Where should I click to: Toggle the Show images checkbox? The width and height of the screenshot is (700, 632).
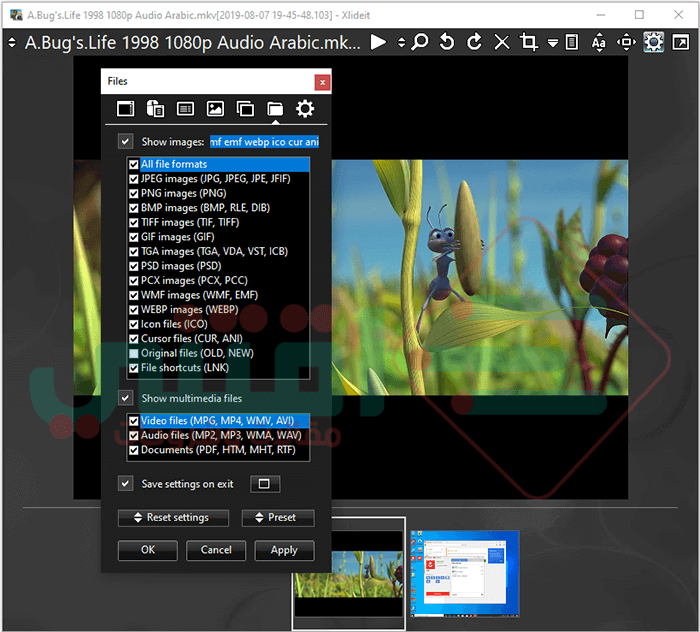[125, 142]
